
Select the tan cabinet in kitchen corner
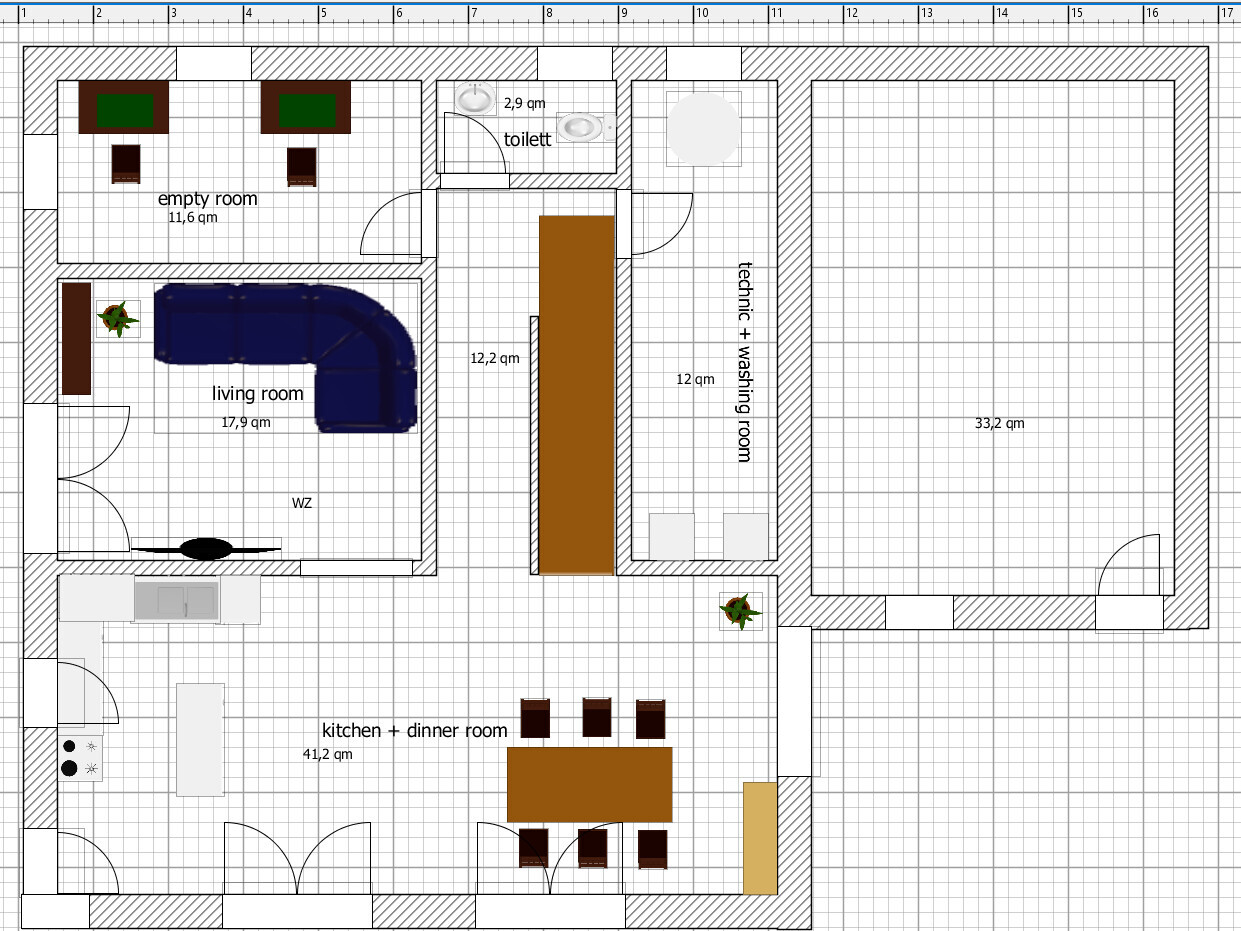coord(760,838)
